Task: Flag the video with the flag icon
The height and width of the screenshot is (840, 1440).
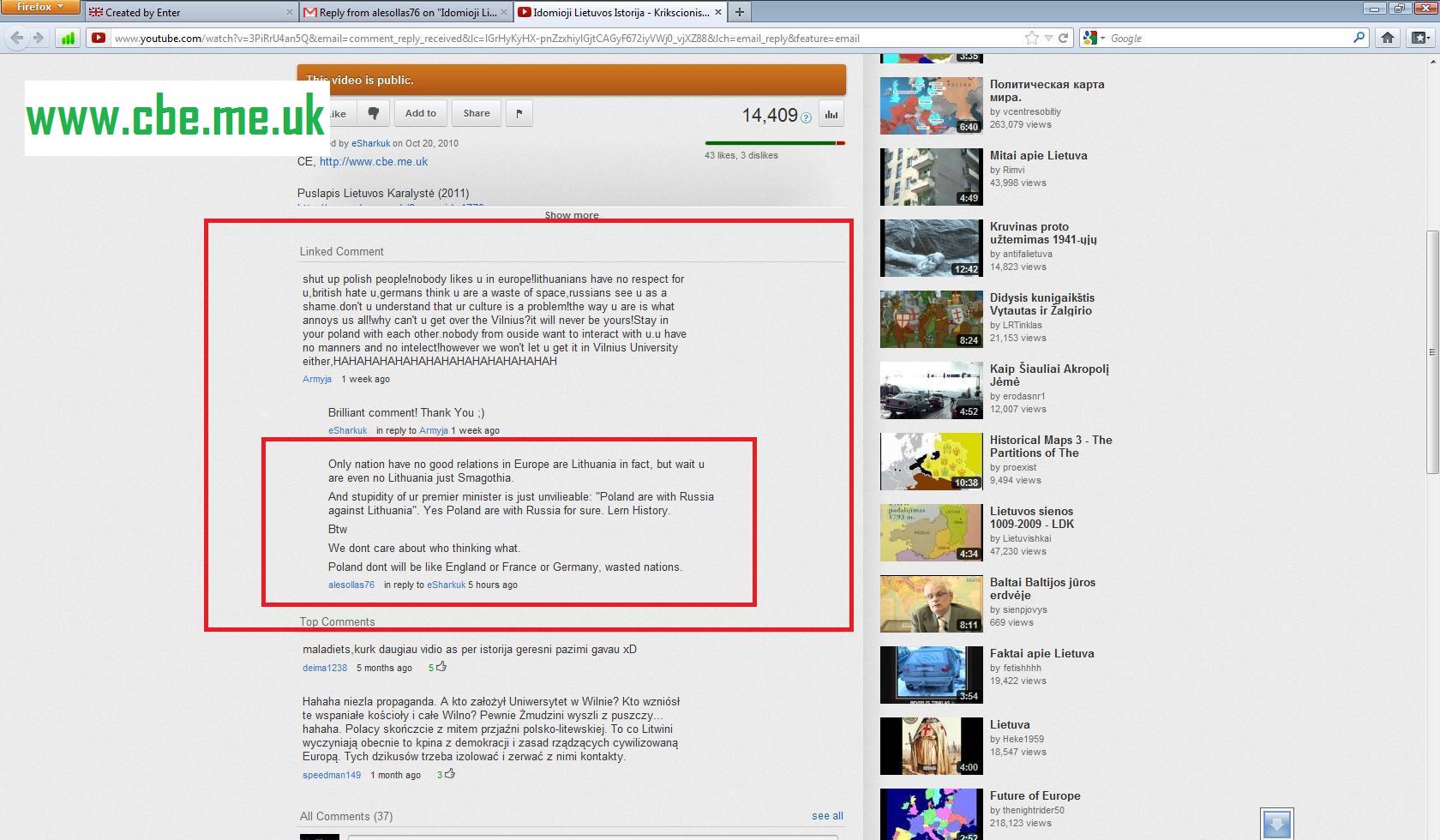Action: [x=519, y=113]
